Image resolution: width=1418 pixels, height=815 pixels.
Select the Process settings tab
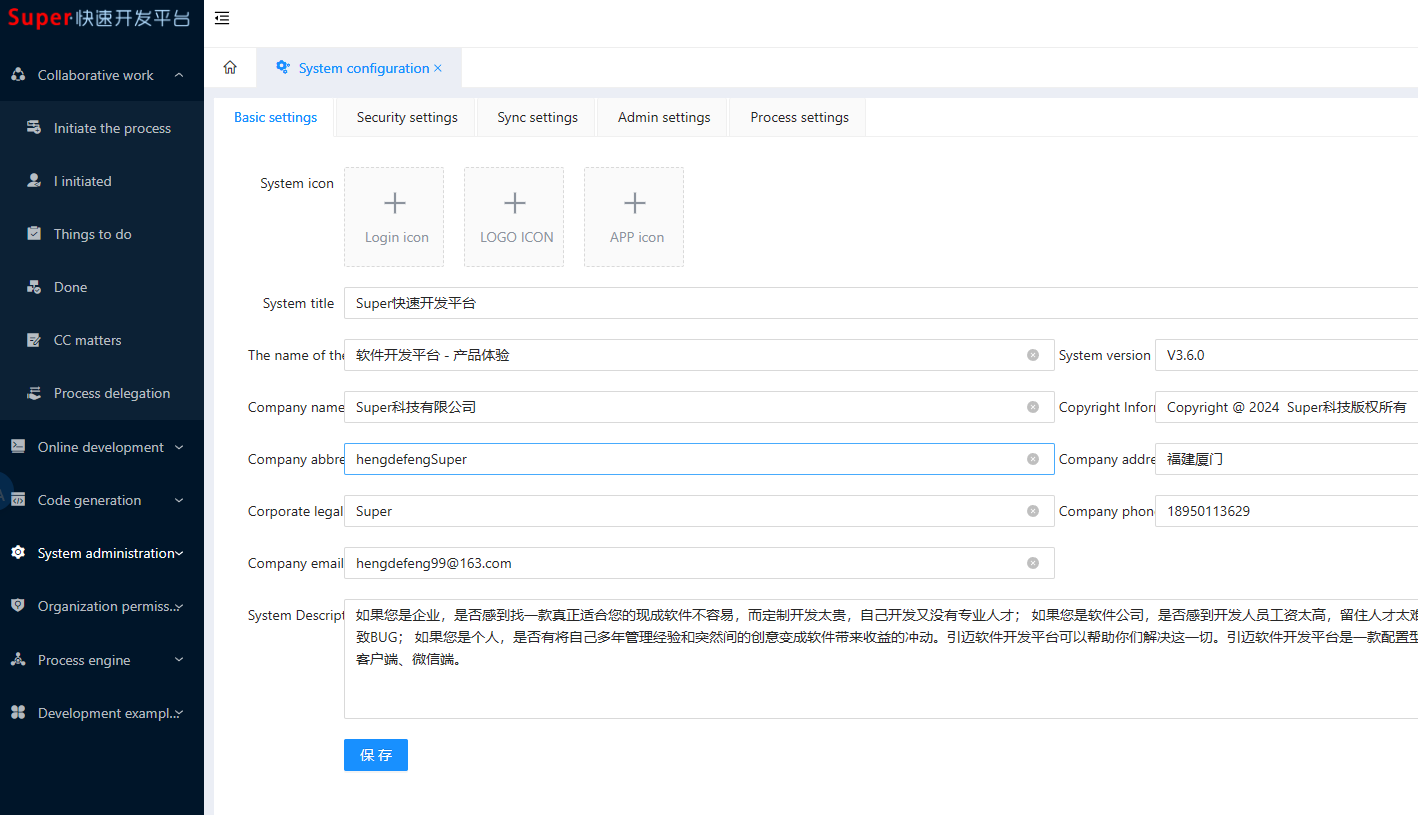tap(799, 117)
